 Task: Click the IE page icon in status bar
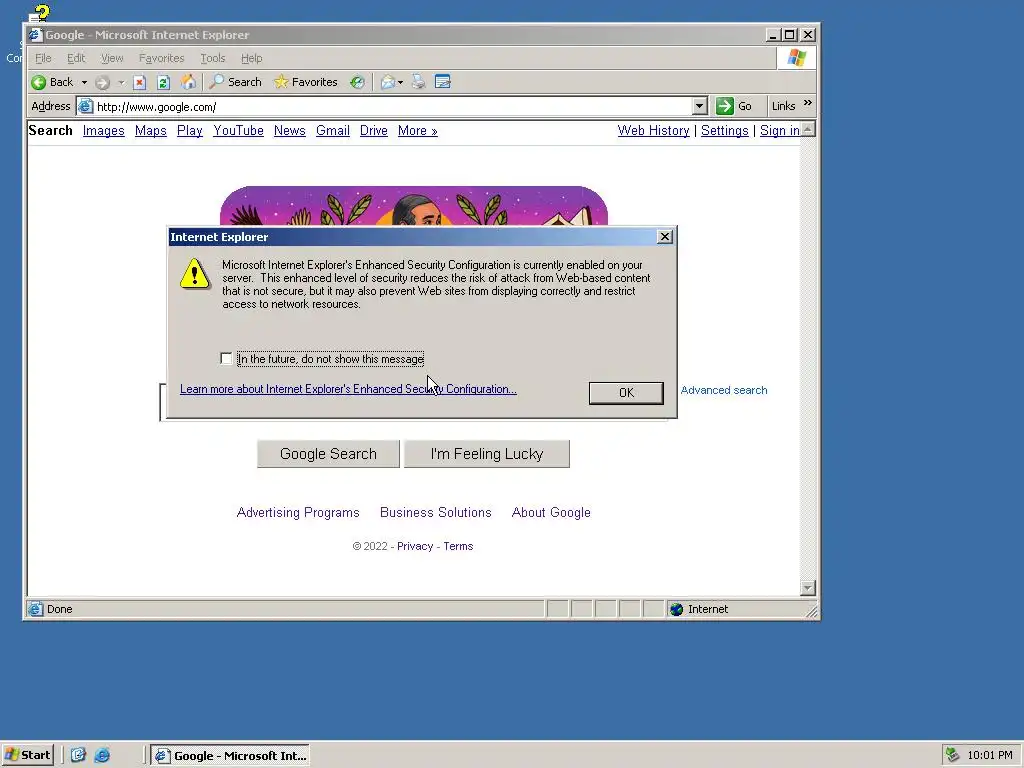click(x=35, y=609)
